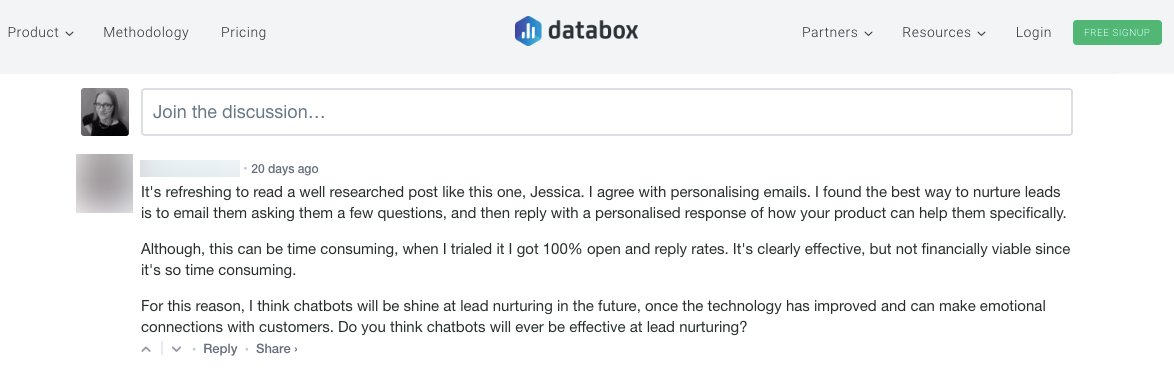Open the Share options for the comment
The image size is (1174, 373).
click(276, 349)
